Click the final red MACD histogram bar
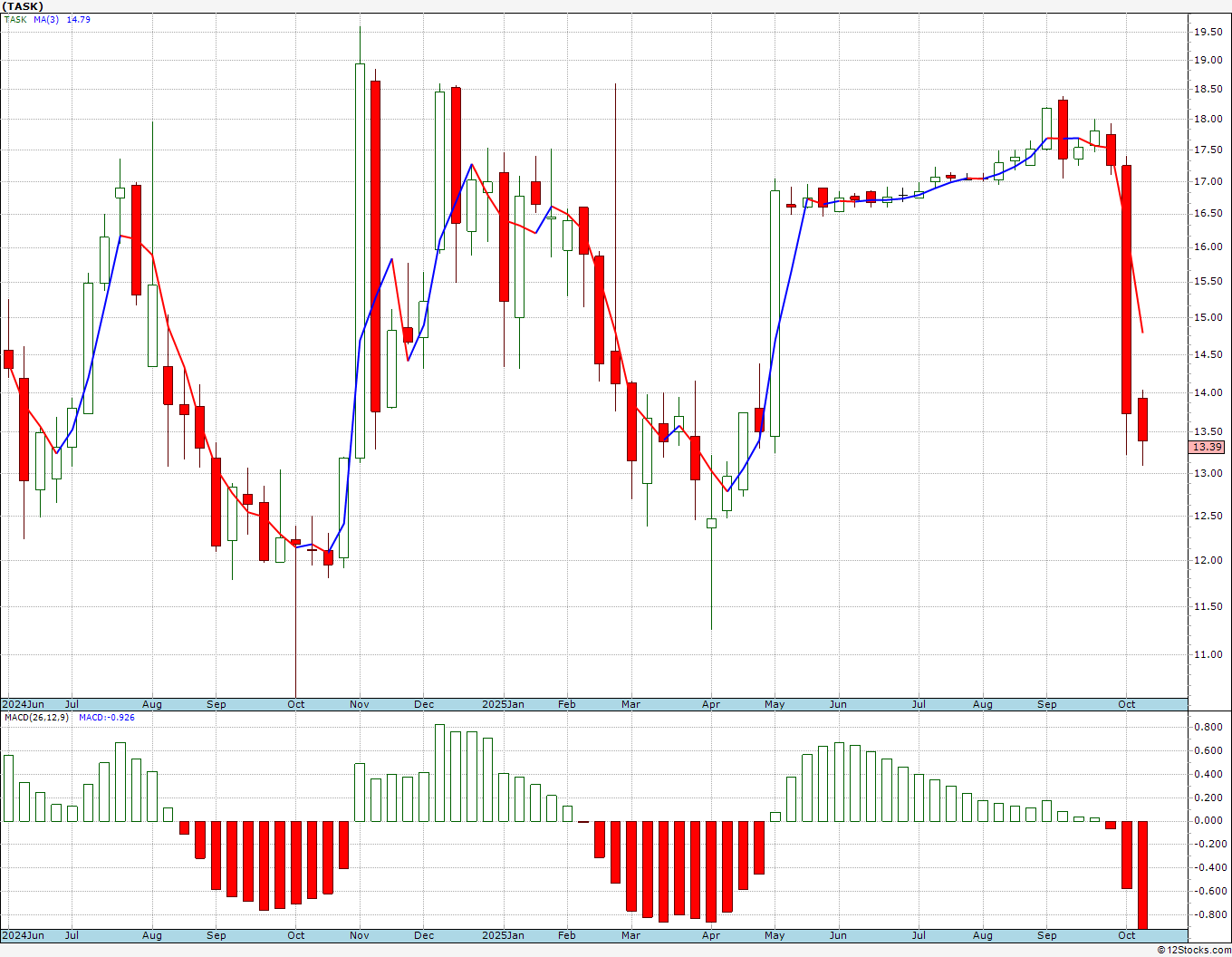Viewport: 1232px width, 957px height. click(1142, 875)
